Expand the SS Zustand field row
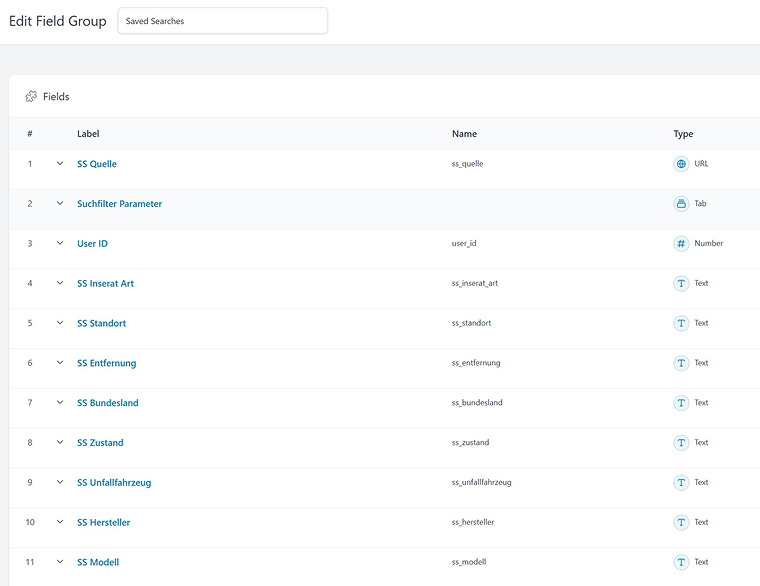Viewport: 760px width, 586px height. [x=60, y=442]
